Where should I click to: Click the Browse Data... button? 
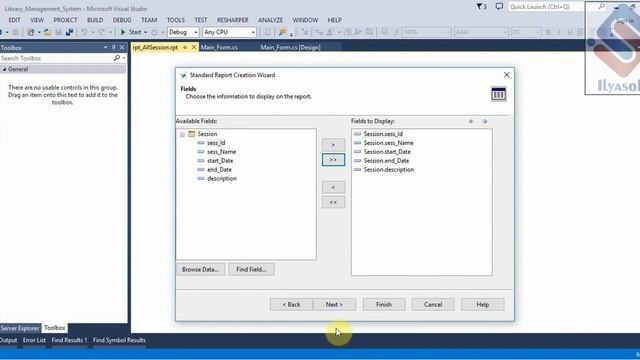200,269
